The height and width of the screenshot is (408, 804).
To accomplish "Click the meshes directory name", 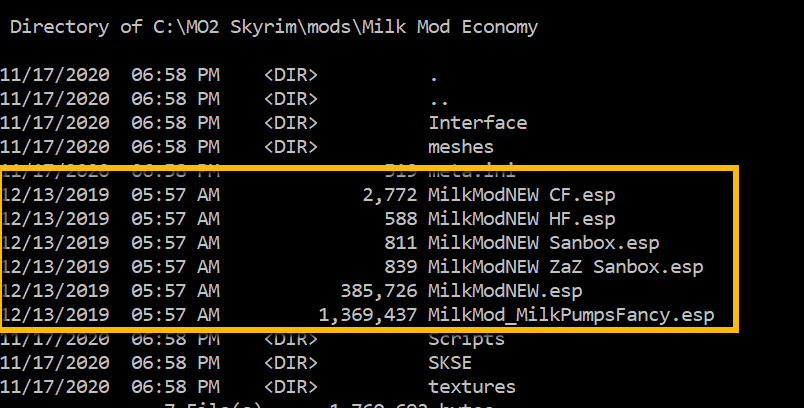I will (460, 147).
